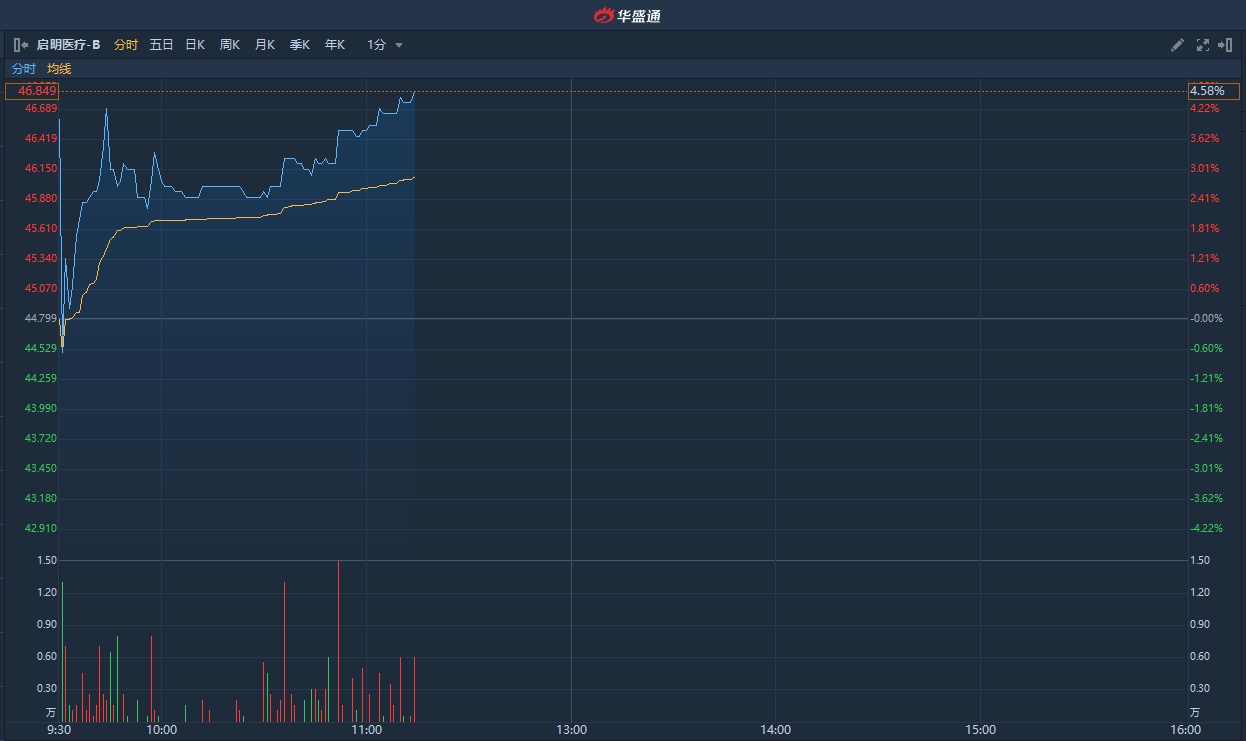Select the 周K weekly chart tab
The image size is (1246, 741).
(230, 45)
